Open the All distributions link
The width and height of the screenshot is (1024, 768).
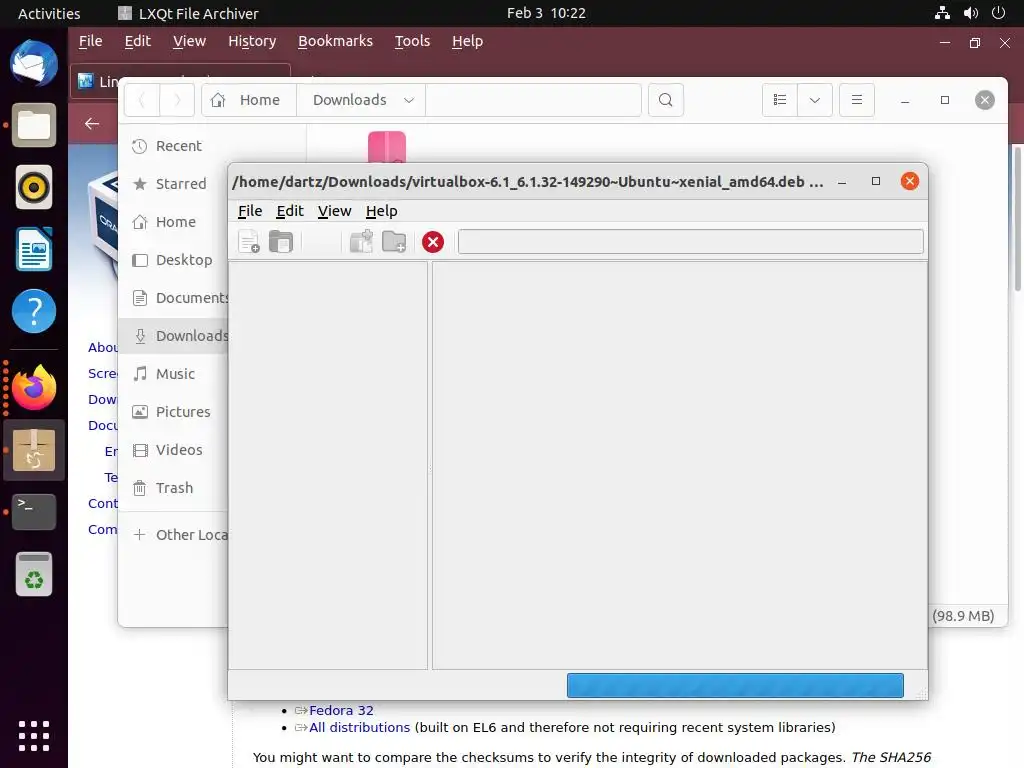pos(359,728)
